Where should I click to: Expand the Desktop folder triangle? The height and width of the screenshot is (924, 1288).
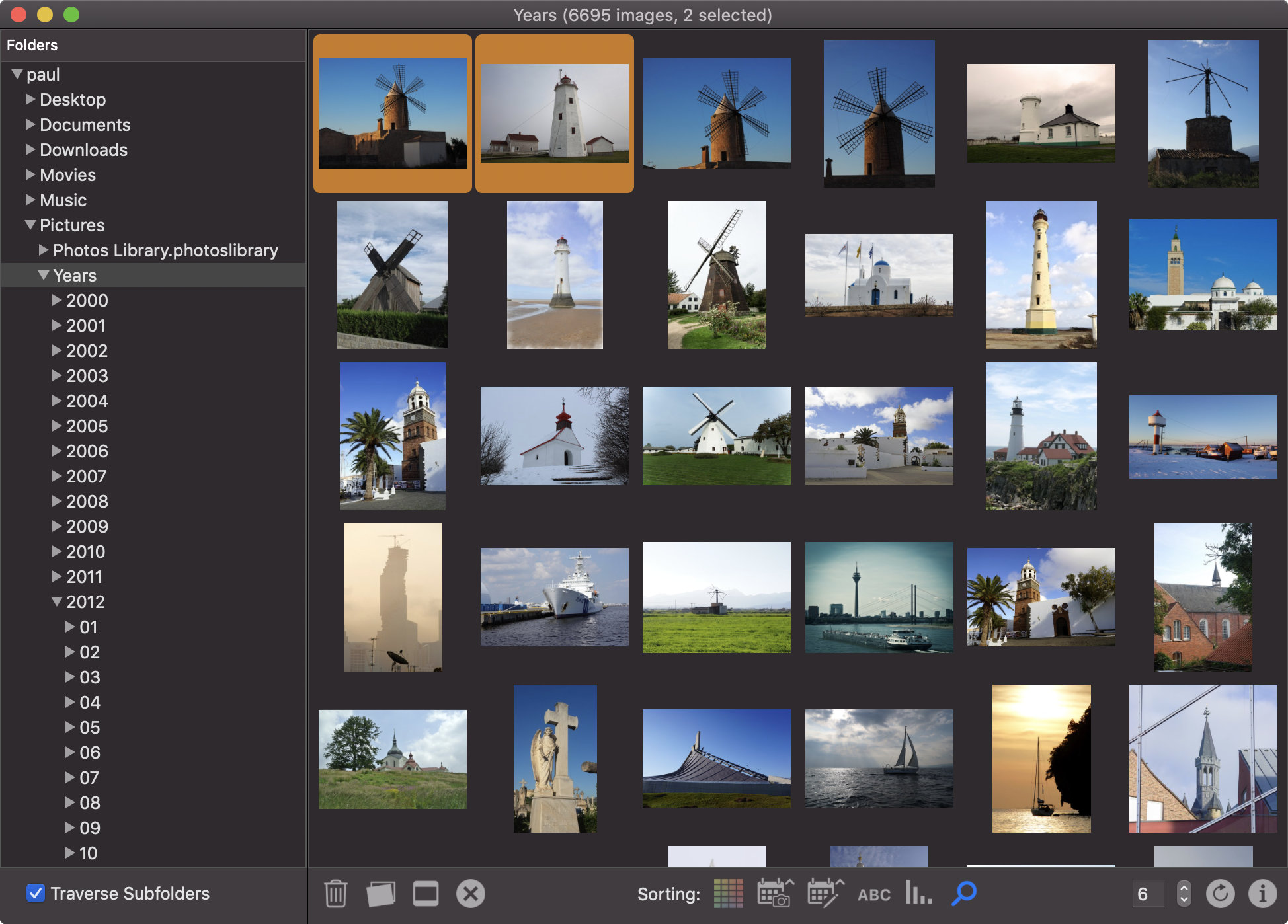point(30,99)
